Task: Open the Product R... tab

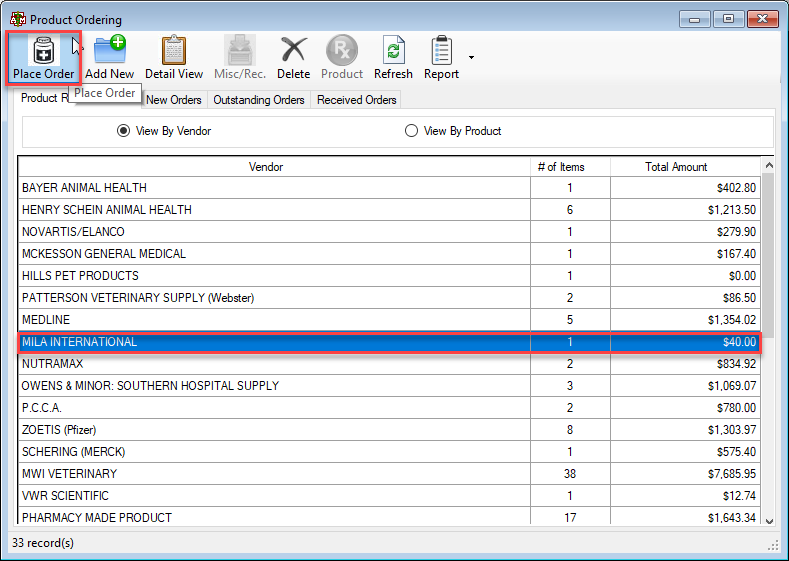Action: 44,98
